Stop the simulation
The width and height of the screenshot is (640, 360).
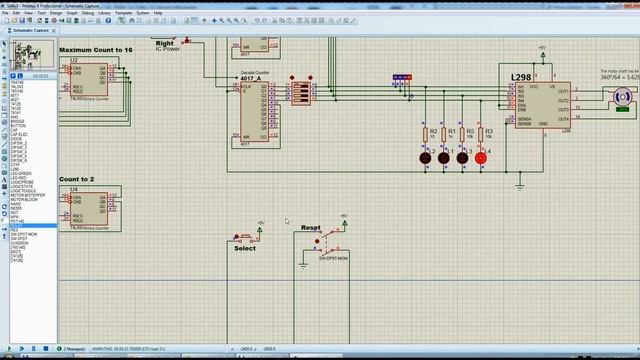46,349
